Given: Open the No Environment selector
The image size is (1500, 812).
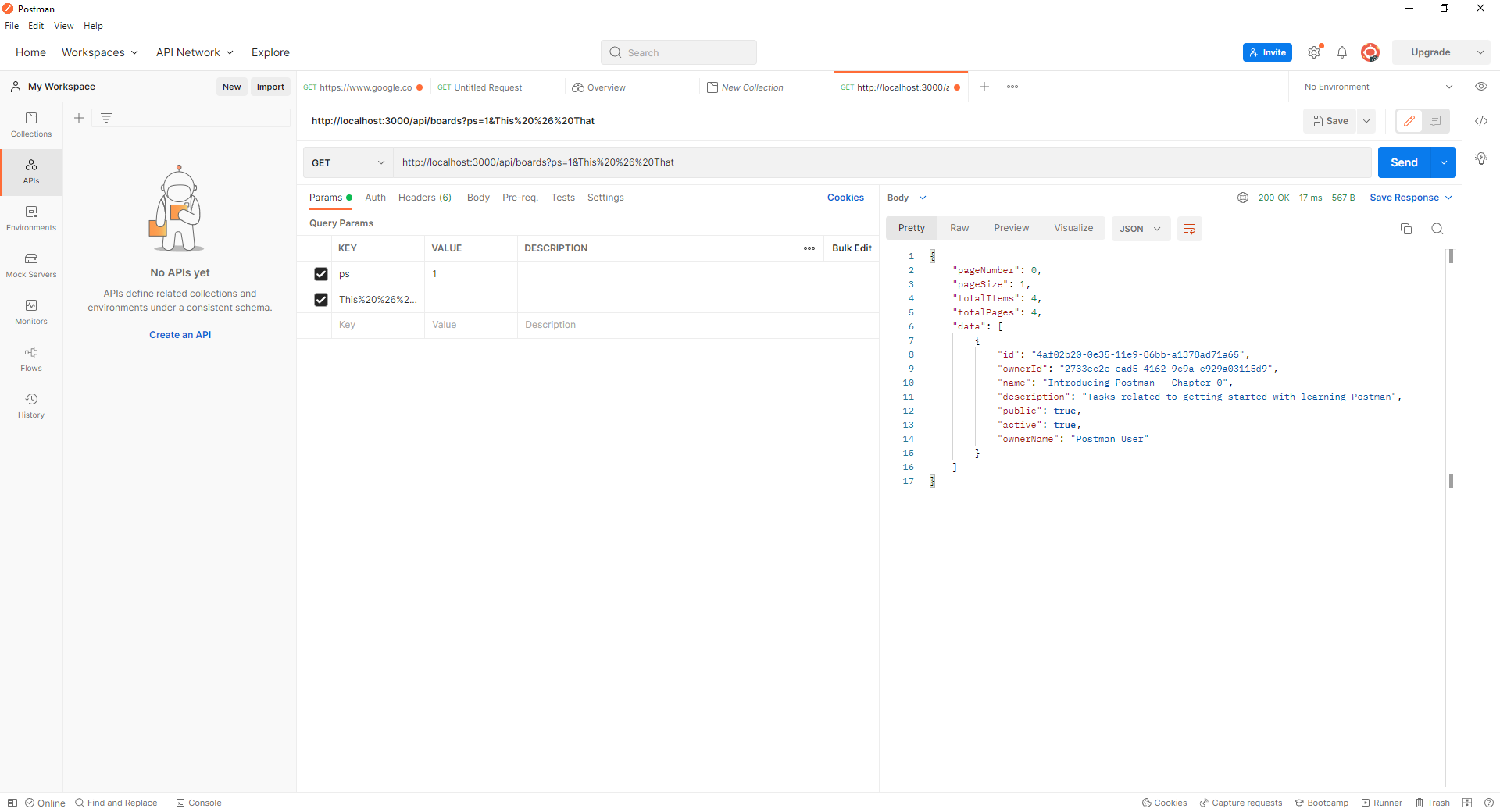Looking at the screenshot, I should coord(1377,87).
